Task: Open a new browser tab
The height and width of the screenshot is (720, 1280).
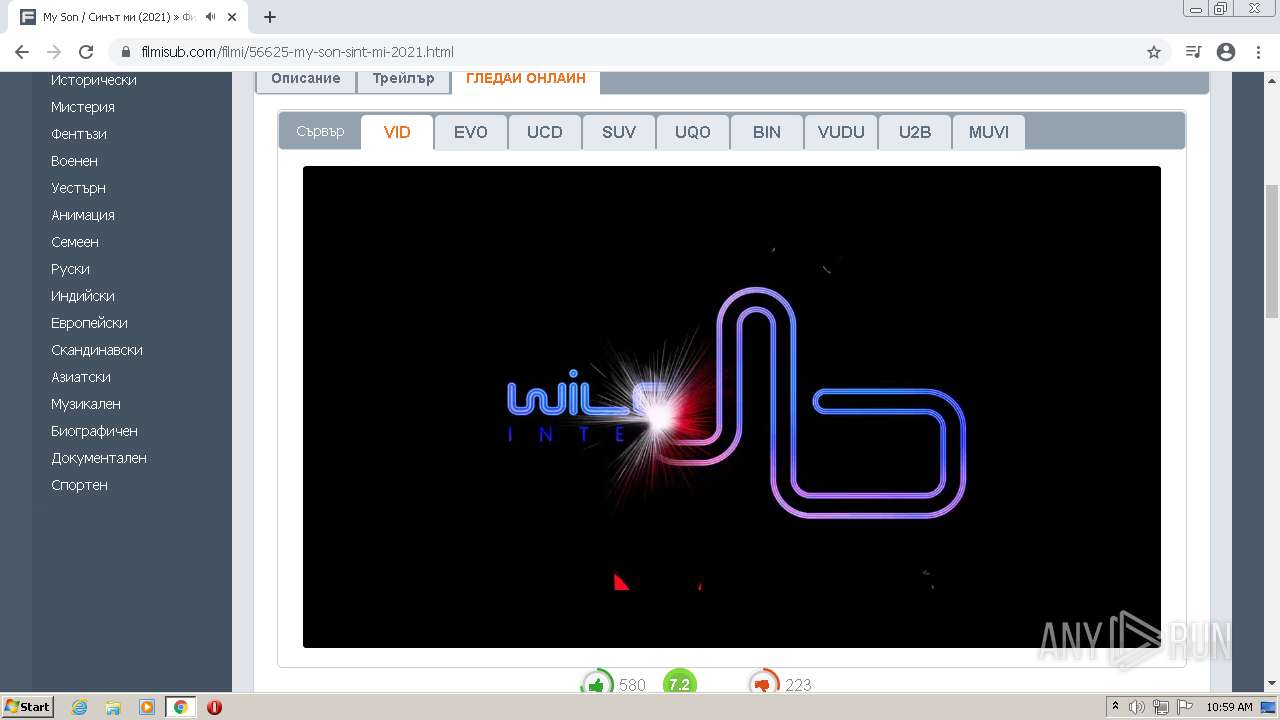Action: (x=269, y=17)
